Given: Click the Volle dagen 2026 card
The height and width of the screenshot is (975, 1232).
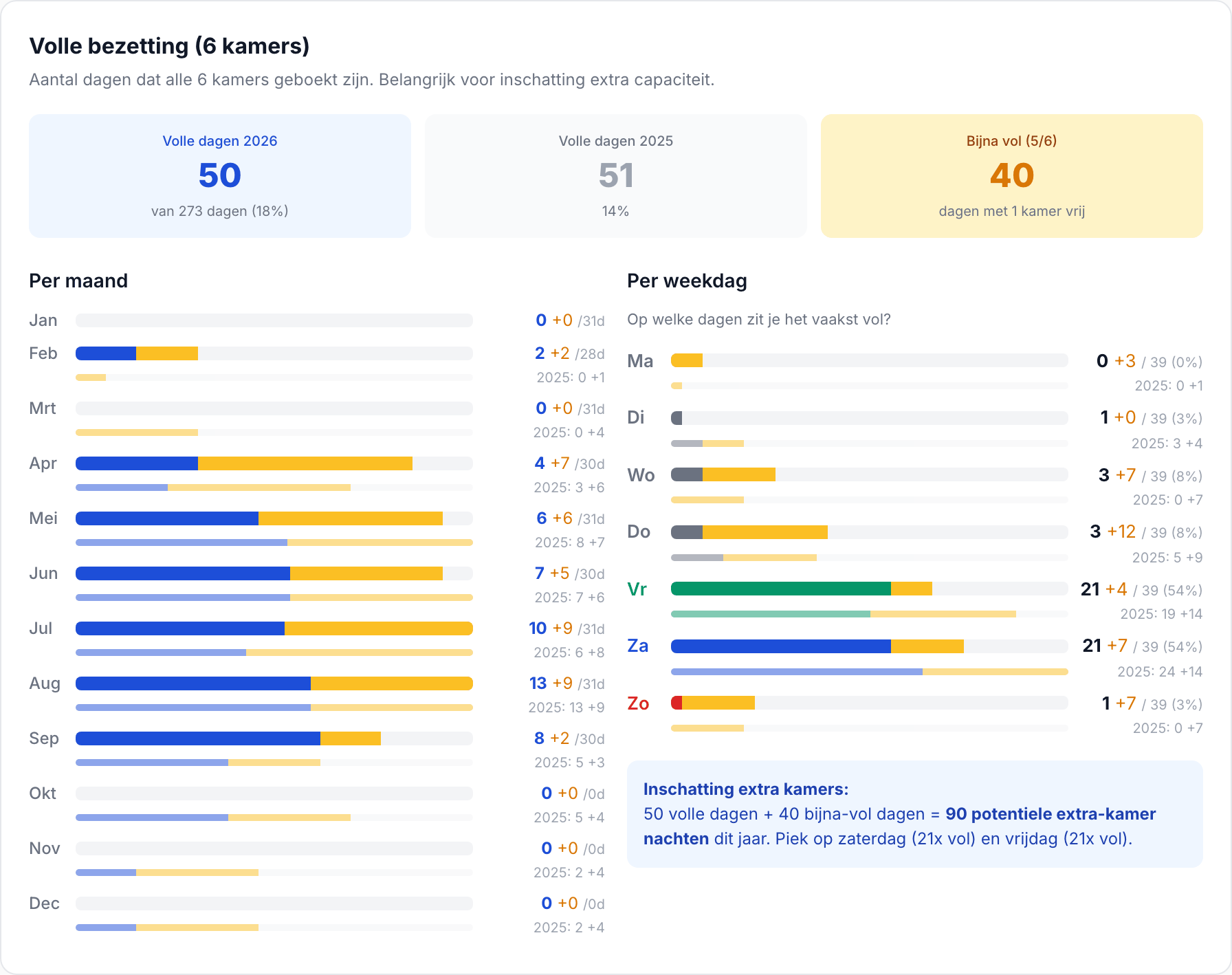Looking at the screenshot, I should 220,176.
